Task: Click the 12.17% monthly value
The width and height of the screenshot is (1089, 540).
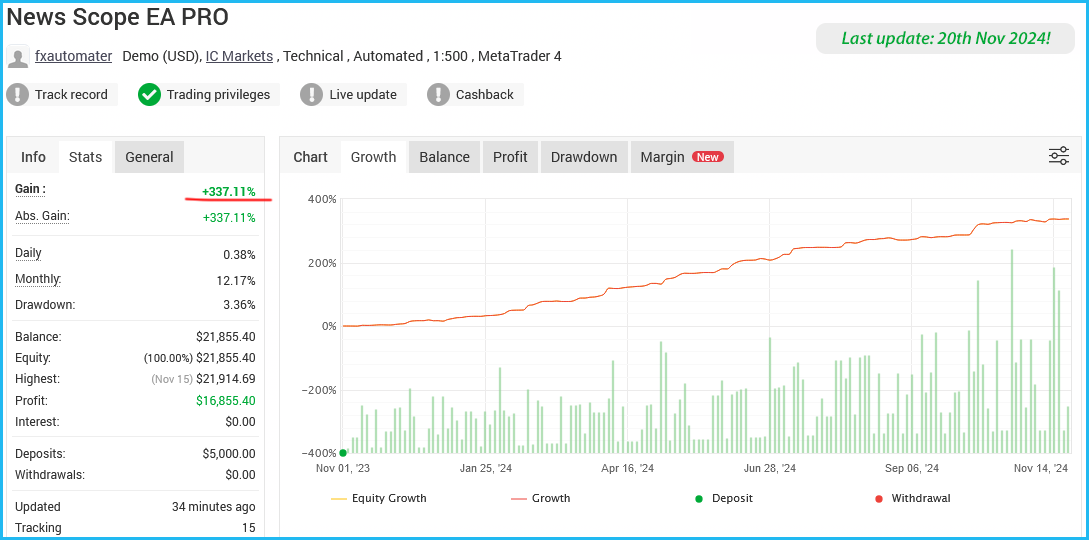Action: [236, 281]
